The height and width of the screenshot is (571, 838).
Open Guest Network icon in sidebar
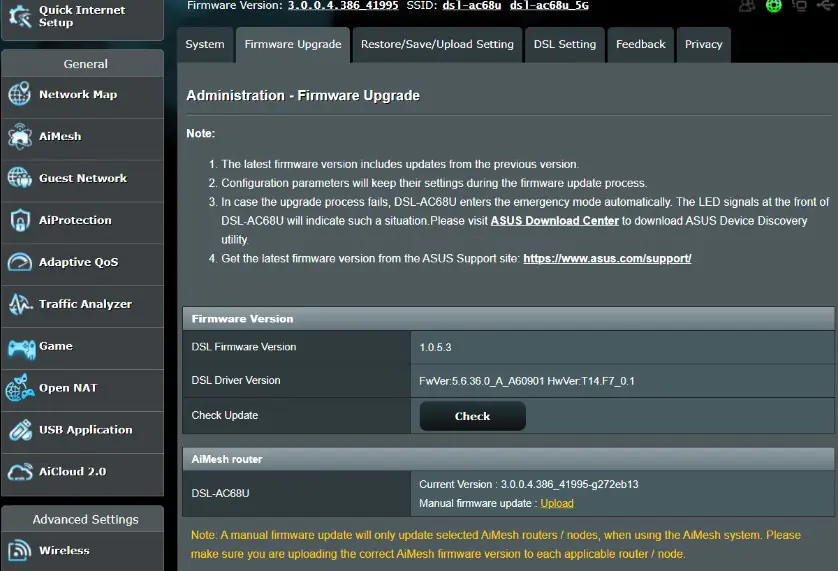click(20, 178)
